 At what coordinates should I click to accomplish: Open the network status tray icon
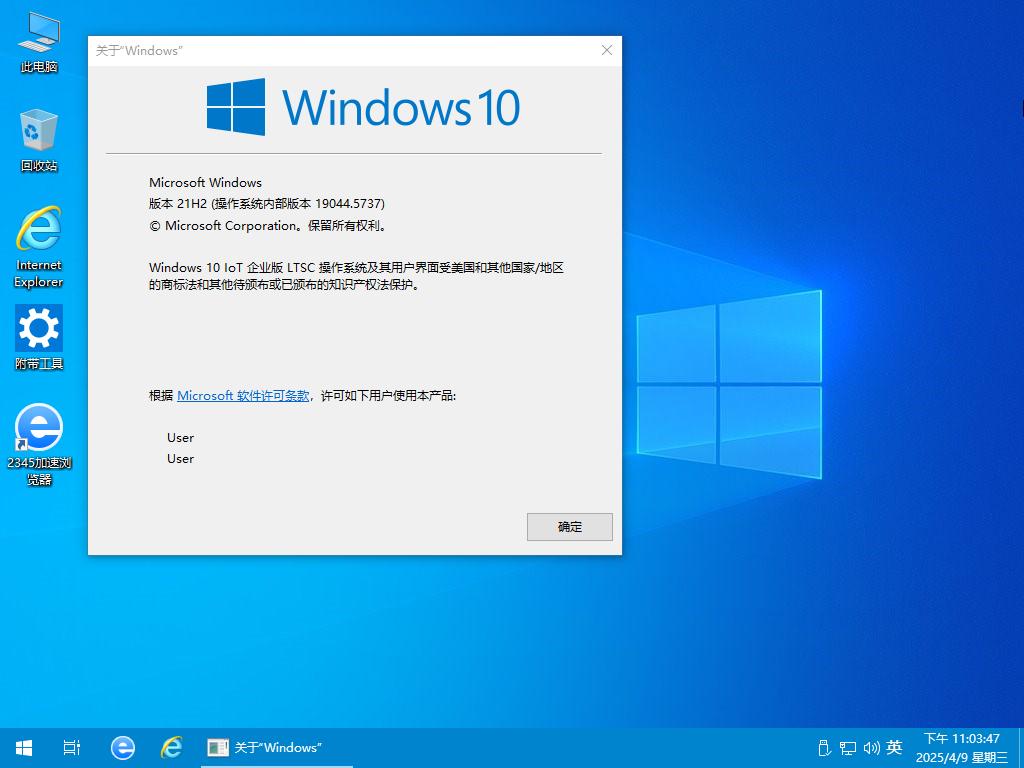point(848,748)
